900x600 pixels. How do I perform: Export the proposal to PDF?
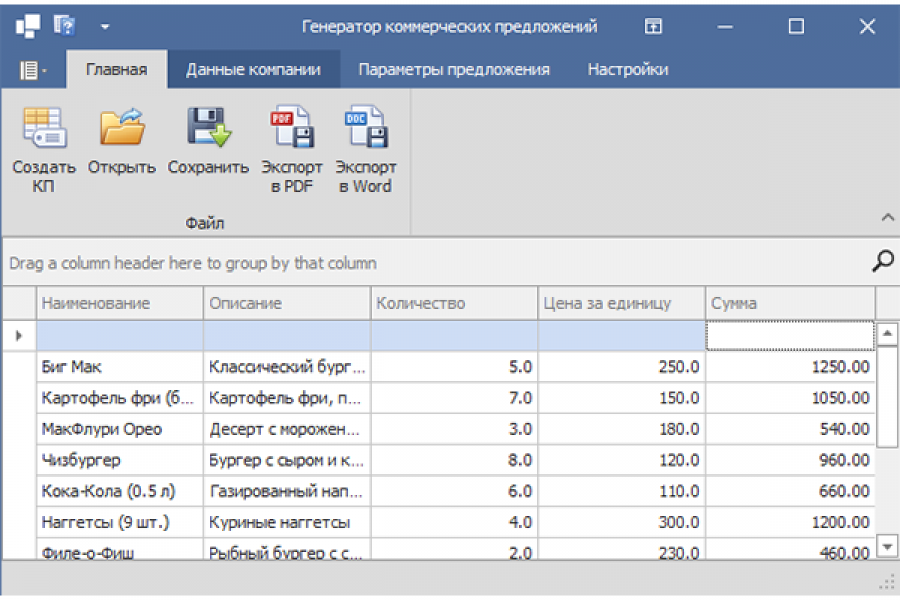coord(292,129)
